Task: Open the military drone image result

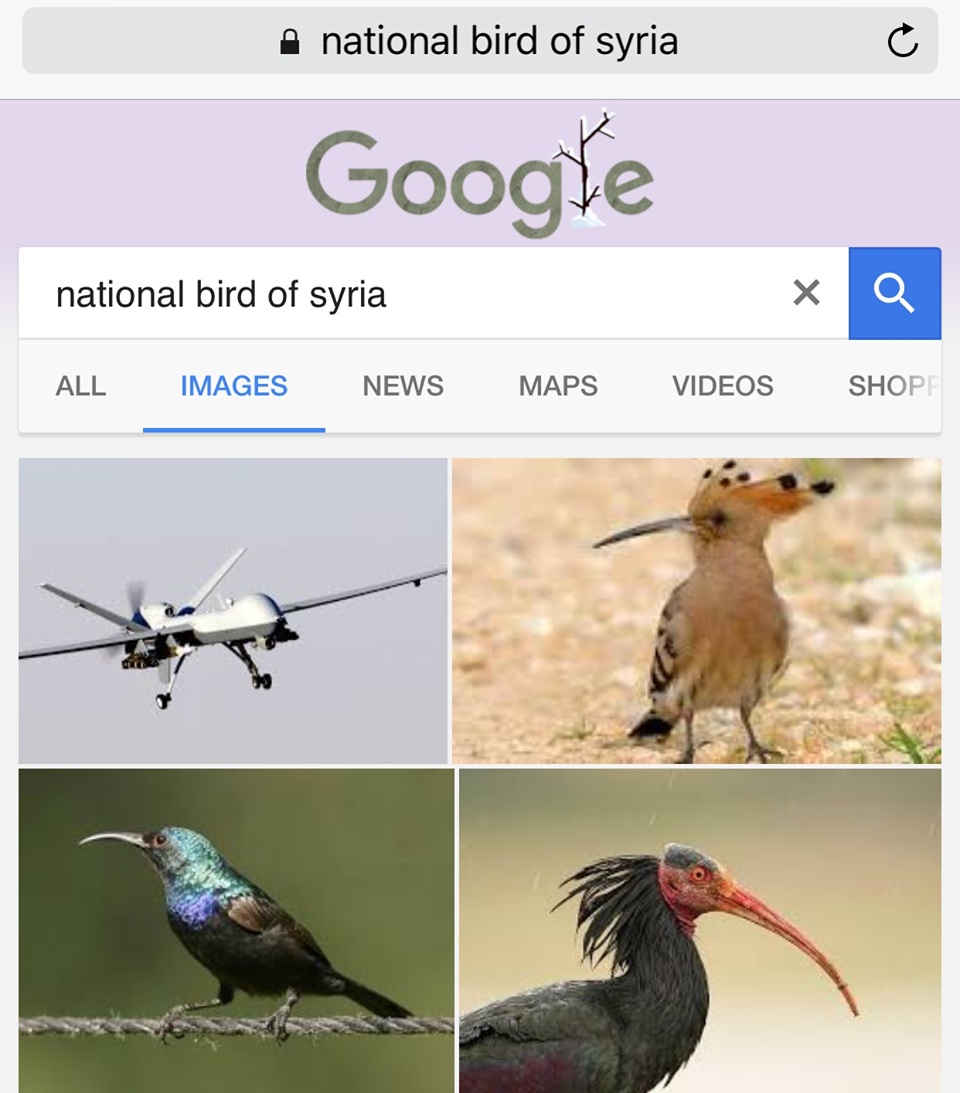Action: click(233, 611)
